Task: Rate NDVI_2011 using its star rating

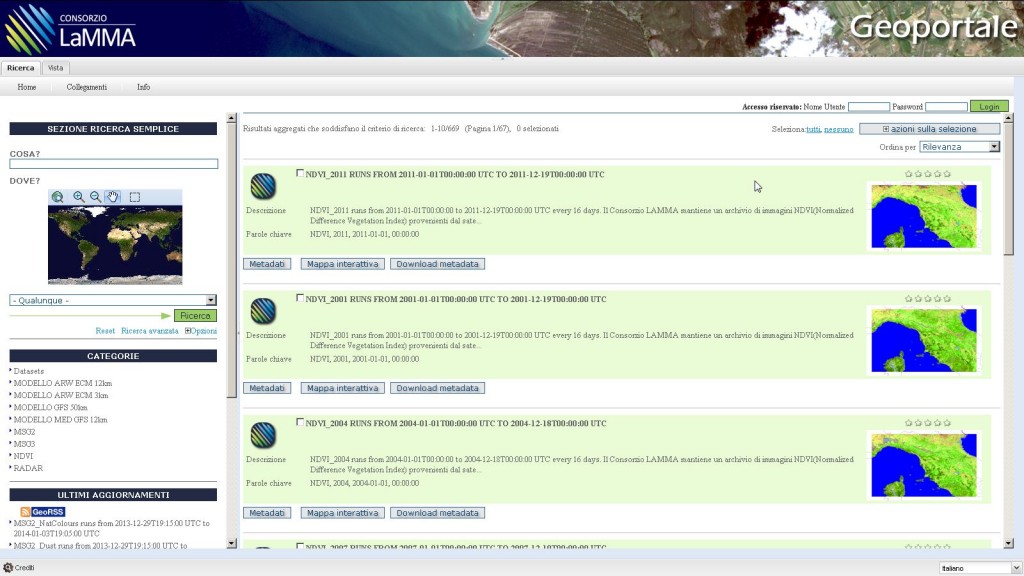Action: point(925,171)
